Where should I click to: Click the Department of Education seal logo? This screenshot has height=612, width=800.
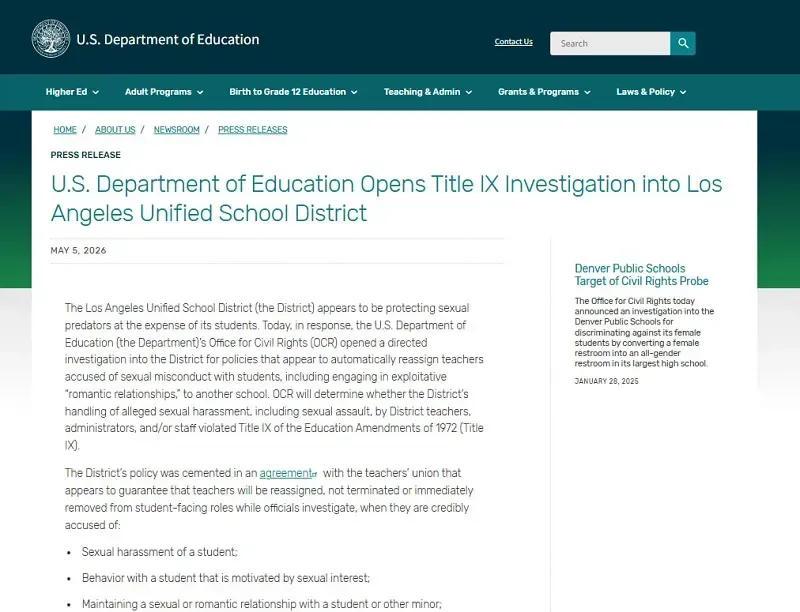(x=51, y=39)
